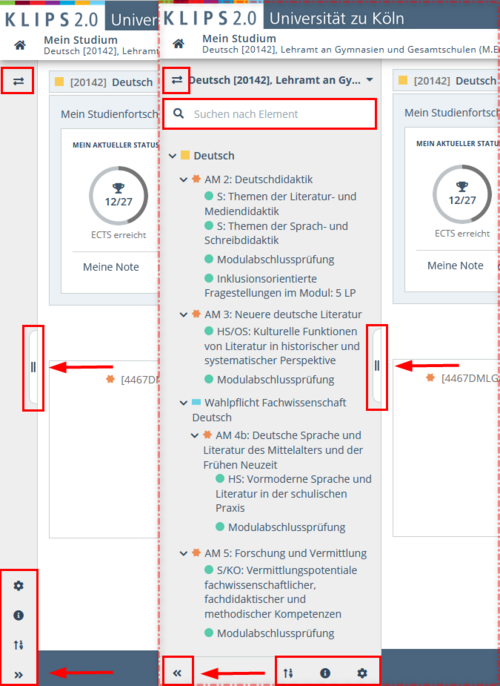Click the Suchen nach Element search field

click(269, 114)
